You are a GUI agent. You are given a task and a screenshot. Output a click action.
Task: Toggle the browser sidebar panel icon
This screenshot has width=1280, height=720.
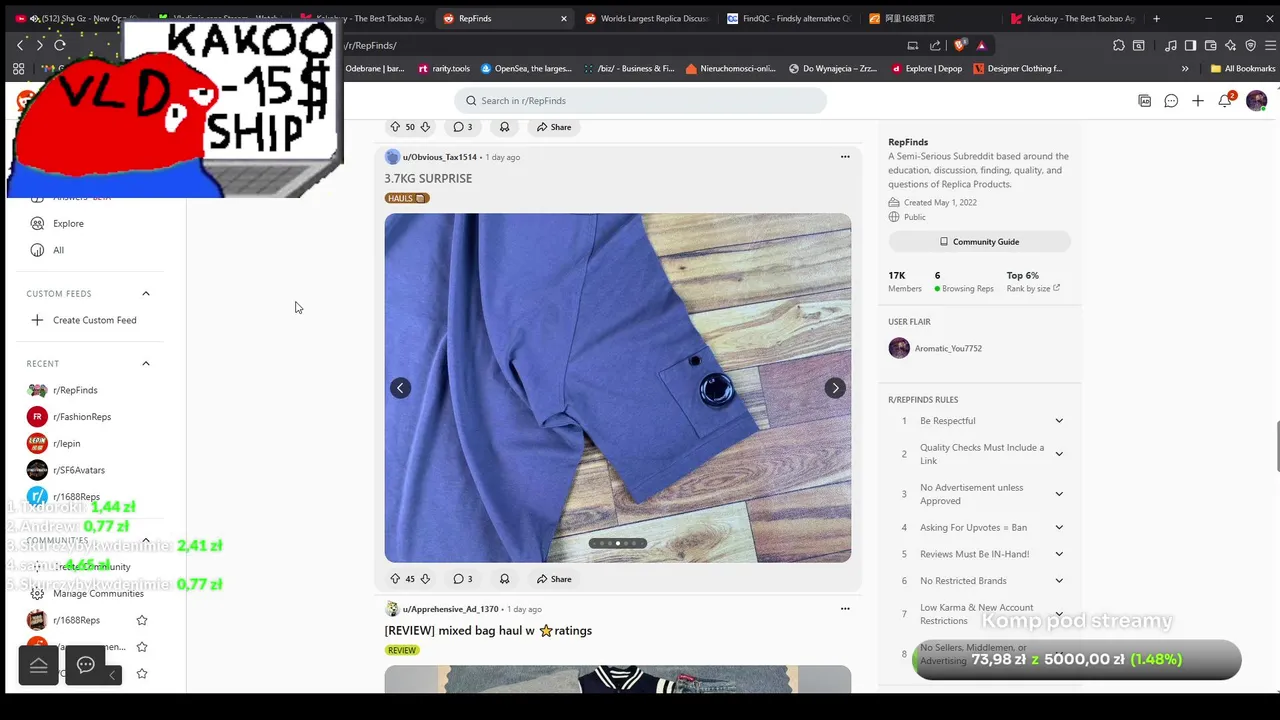coord(1190,45)
